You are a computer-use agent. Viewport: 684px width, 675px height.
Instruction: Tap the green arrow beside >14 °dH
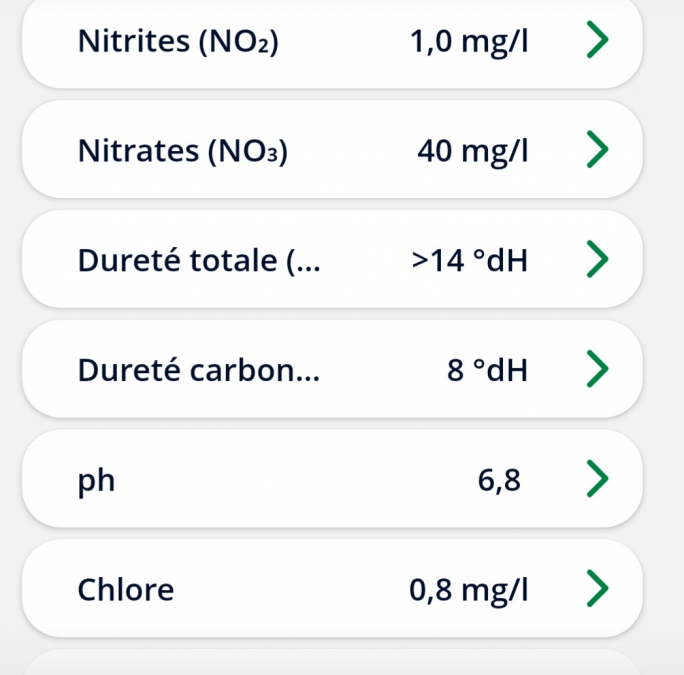tap(597, 259)
